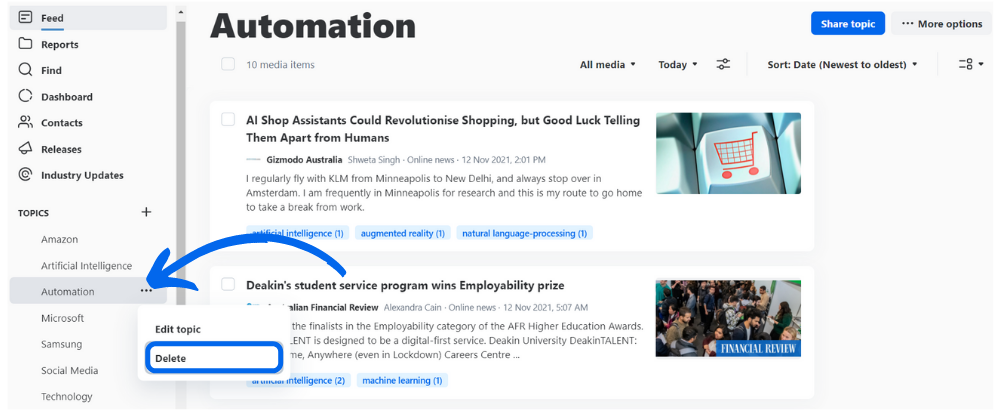Screen dimensions: 1000x410
Task: Click the Dashboard ring icon
Action: click(x=25, y=96)
